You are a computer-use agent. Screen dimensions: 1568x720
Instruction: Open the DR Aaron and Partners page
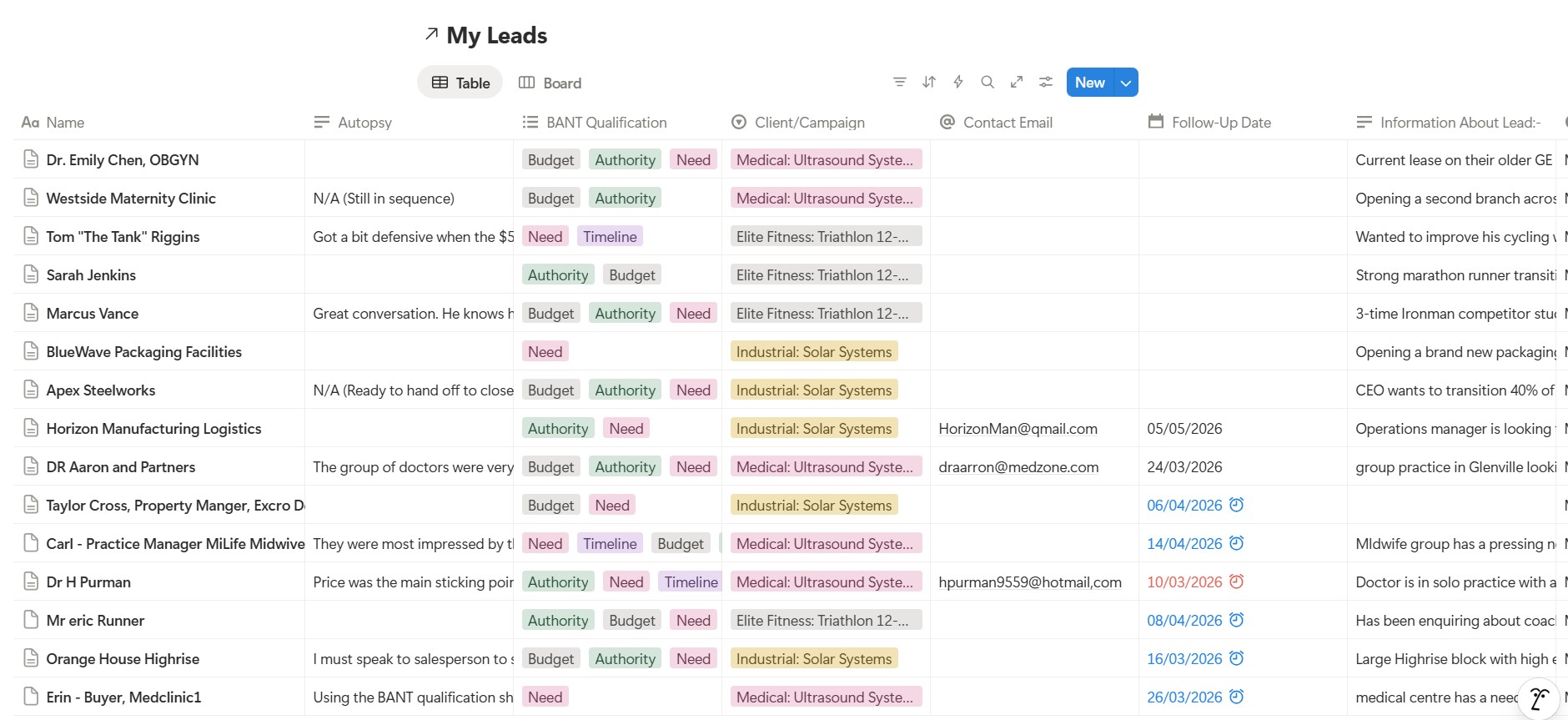[x=121, y=466]
